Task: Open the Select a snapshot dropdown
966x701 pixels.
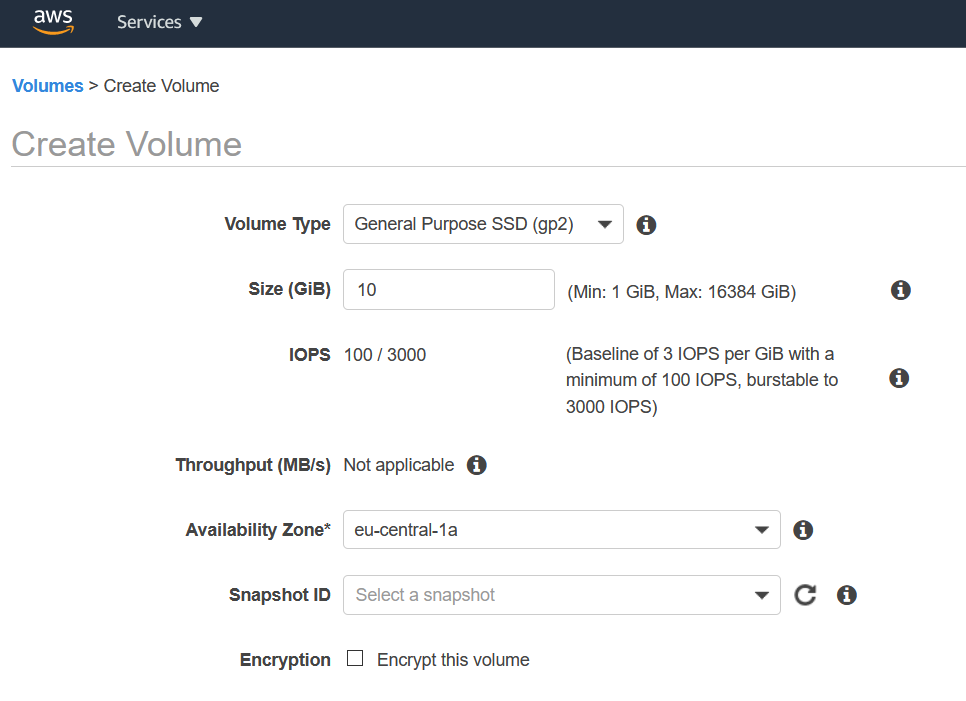Action: pyautogui.click(x=561, y=595)
